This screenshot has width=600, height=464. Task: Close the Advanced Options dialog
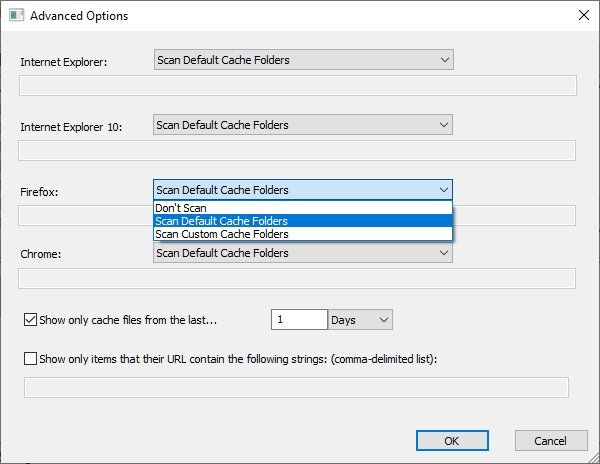[583, 16]
